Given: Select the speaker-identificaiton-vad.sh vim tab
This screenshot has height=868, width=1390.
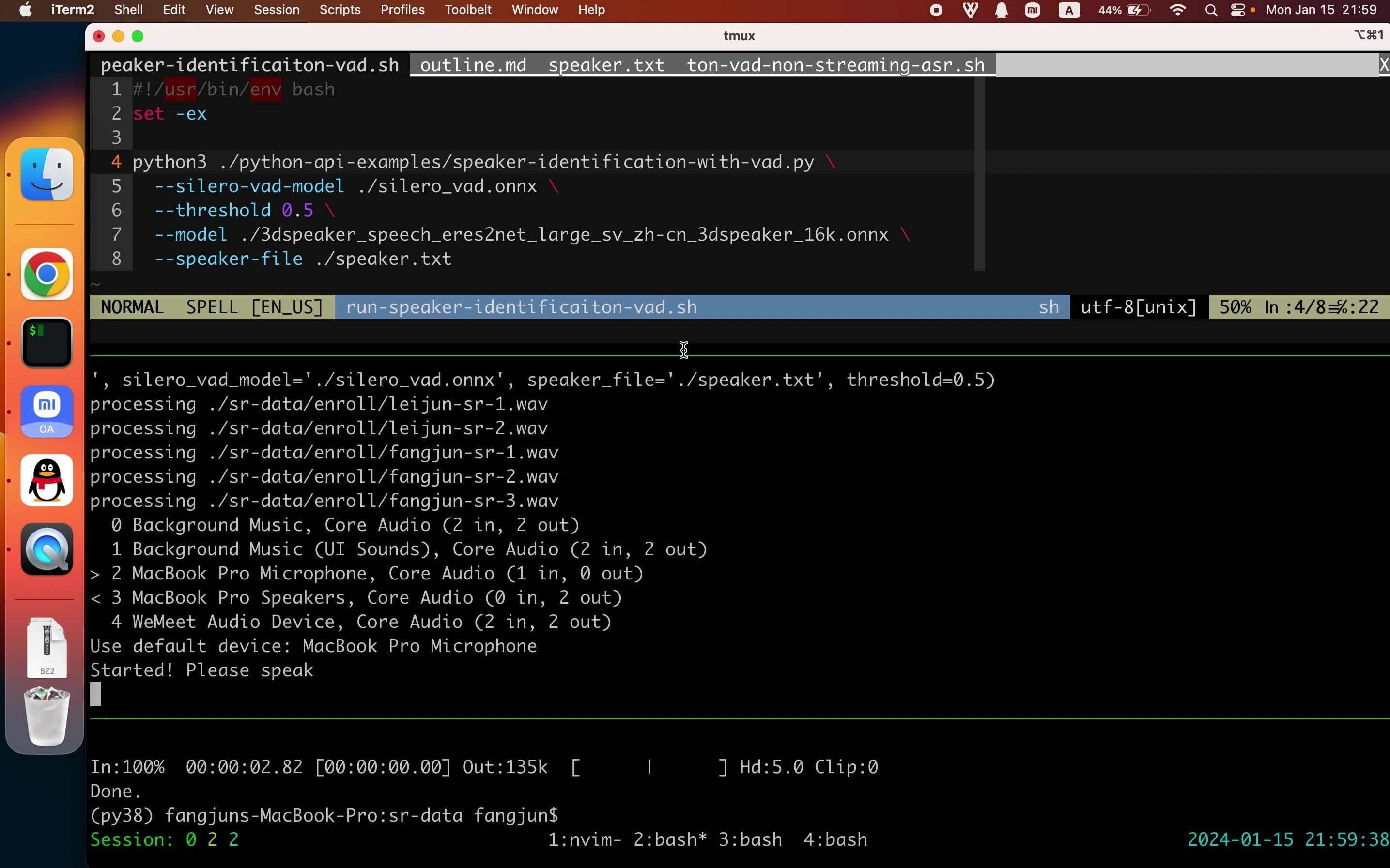Looking at the screenshot, I should [x=250, y=65].
